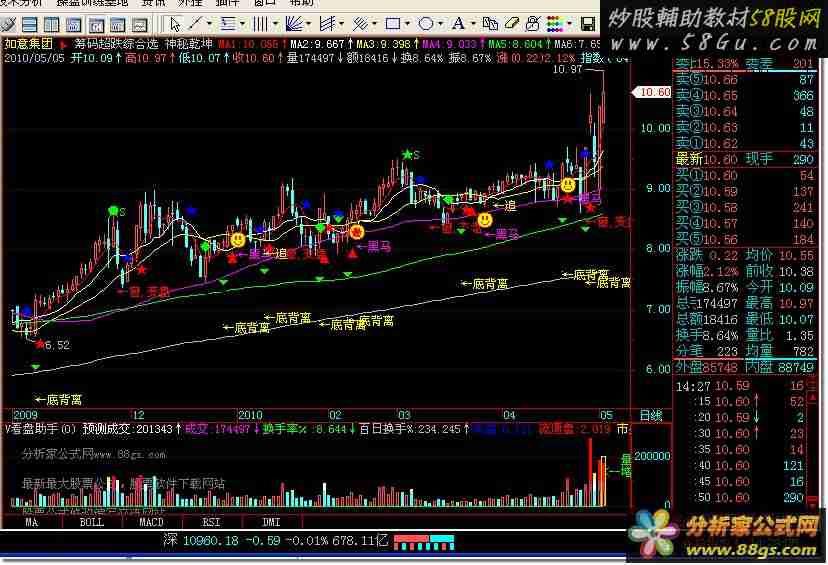
Task: Click the red-cyan market breadth bar
Action: (x=424, y=542)
